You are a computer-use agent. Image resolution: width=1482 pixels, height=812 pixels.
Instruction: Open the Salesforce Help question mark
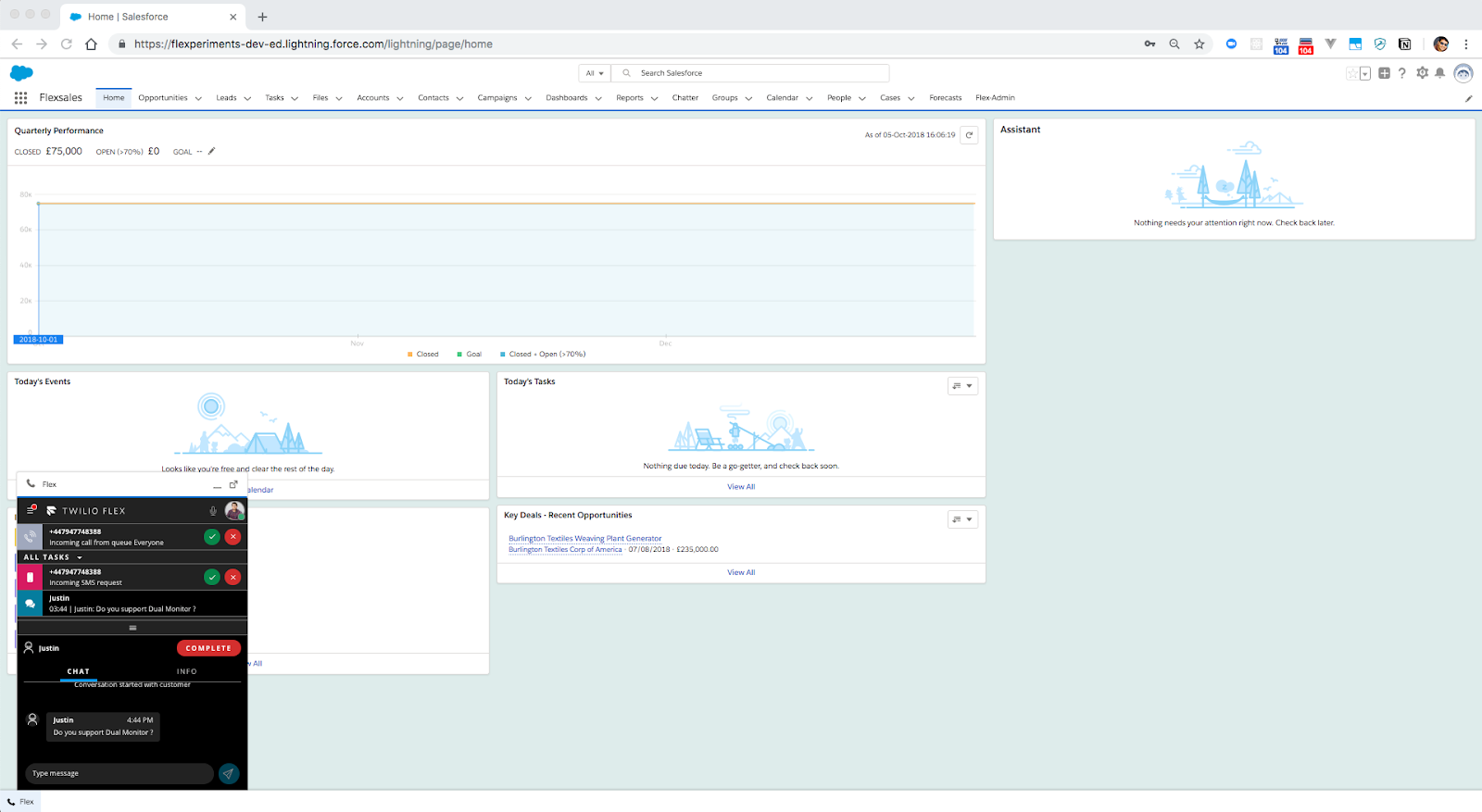tap(1402, 73)
